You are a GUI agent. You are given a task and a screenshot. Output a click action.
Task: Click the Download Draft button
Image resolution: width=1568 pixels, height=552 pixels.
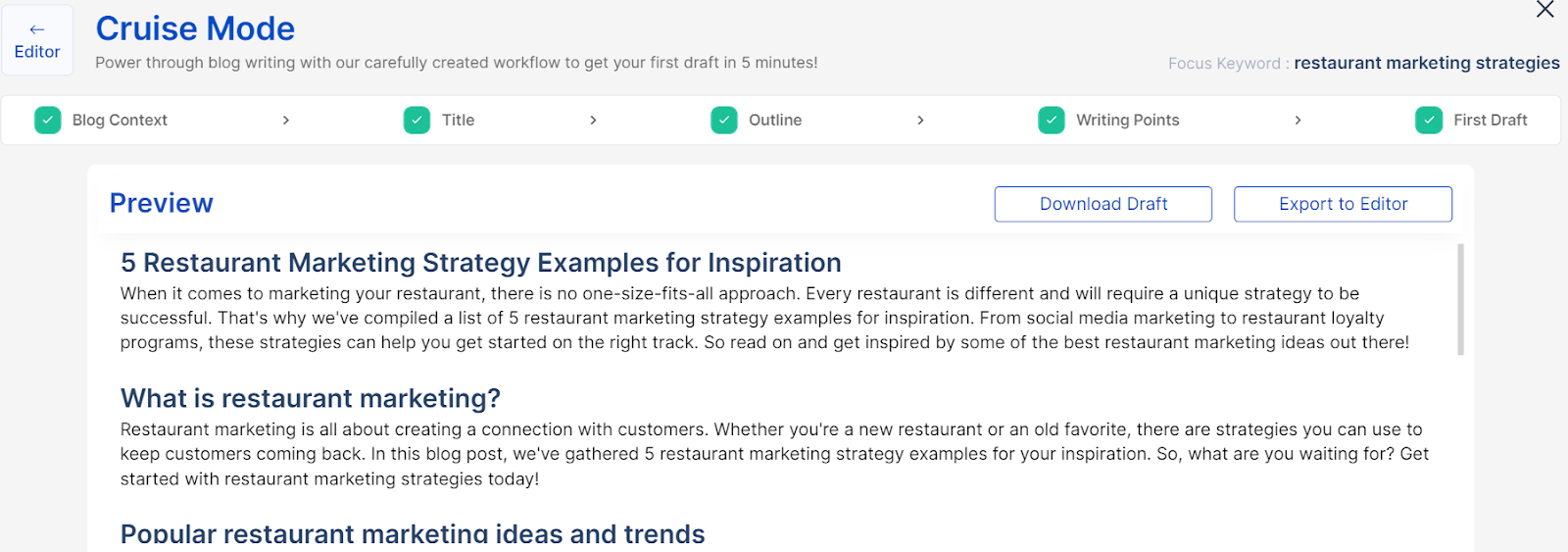pyautogui.click(x=1102, y=204)
